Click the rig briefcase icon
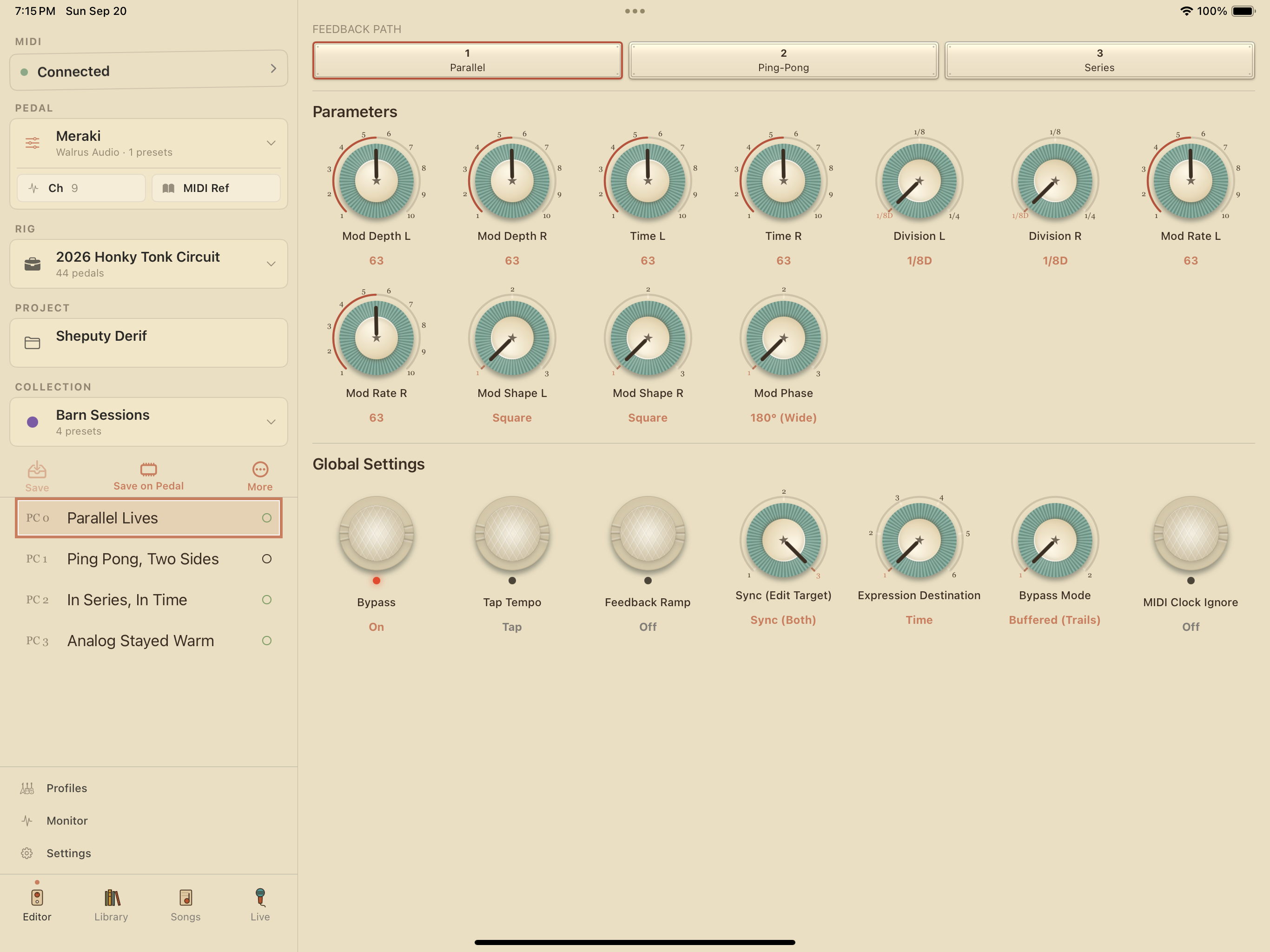Viewport: 1270px width, 952px height. pyautogui.click(x=33, y=264)
